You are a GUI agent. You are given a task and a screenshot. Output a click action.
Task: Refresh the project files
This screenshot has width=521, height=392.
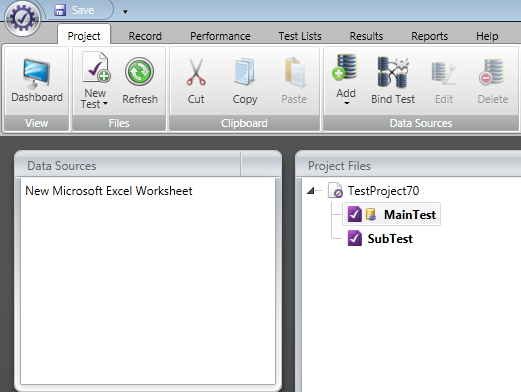[x=140, y=80]
